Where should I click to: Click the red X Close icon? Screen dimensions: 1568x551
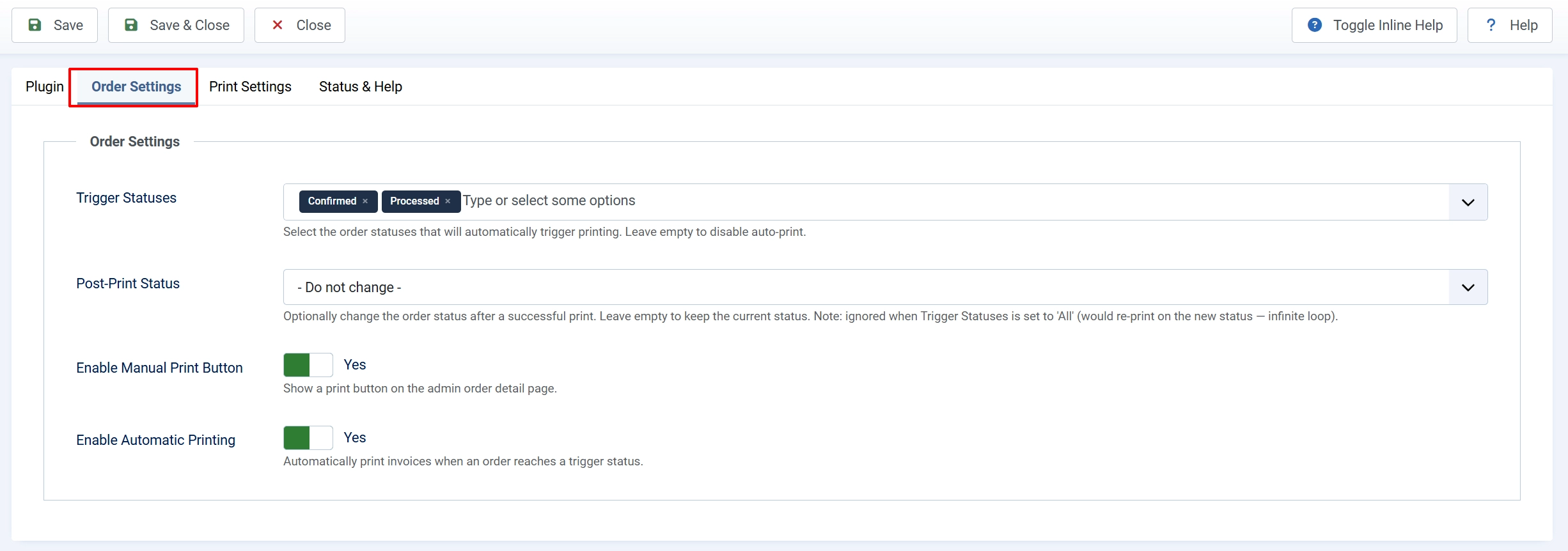[x=278, y=25]
